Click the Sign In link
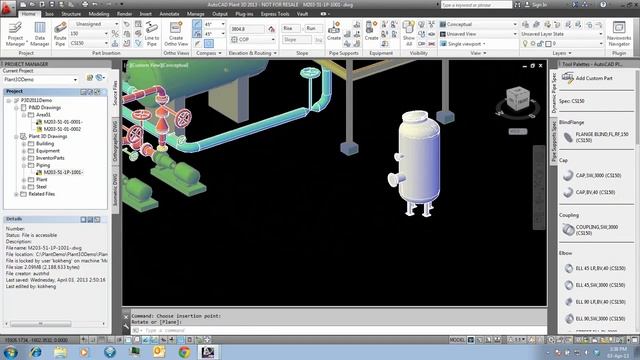The image size is (640, 360). [539, 4]
